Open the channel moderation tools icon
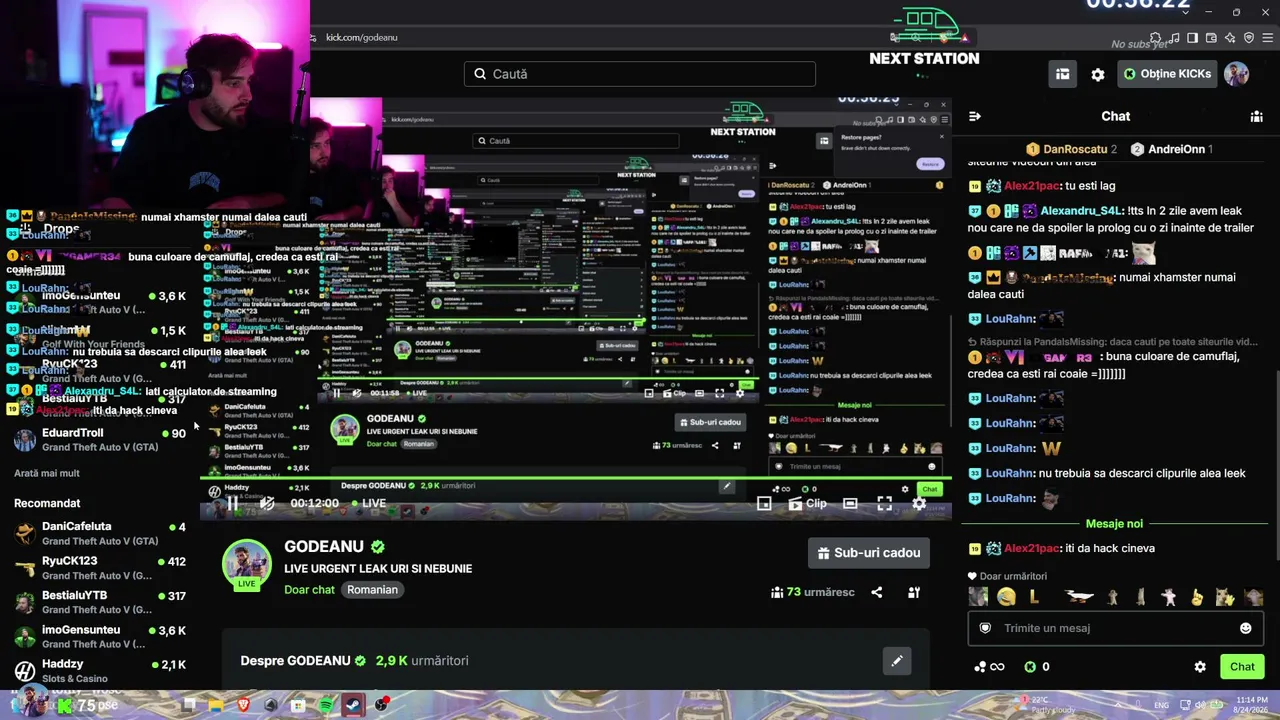This screenshot has height=720, width=1280. tap(914, 592)
